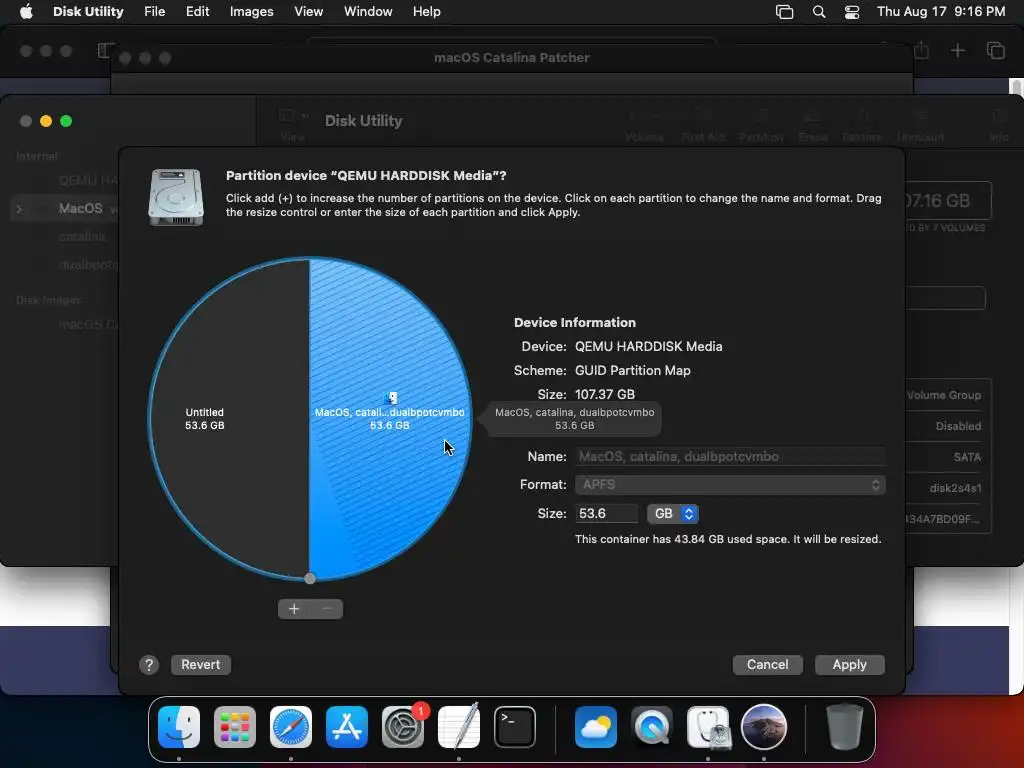Click Erase in Disk Utility toolbar
The image size is (1024, 768).
812,126
